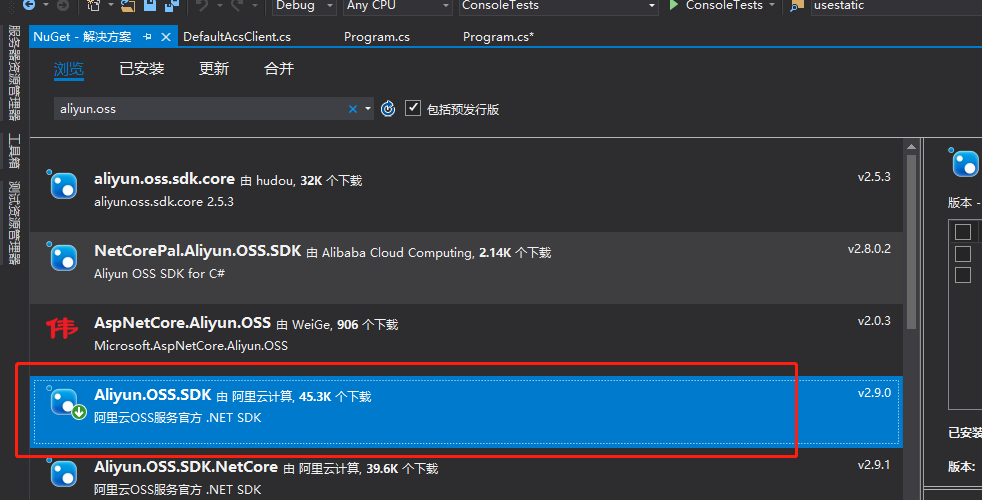Expand the NuGet search history dropdown
This screenshot has width=982, height=500.
pyautogui.click(x=368, y=109)
